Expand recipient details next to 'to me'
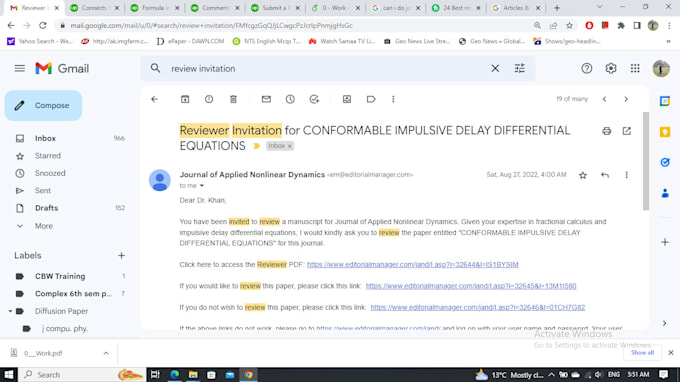Viewport: 680px width, 382px height. (202, 186)
